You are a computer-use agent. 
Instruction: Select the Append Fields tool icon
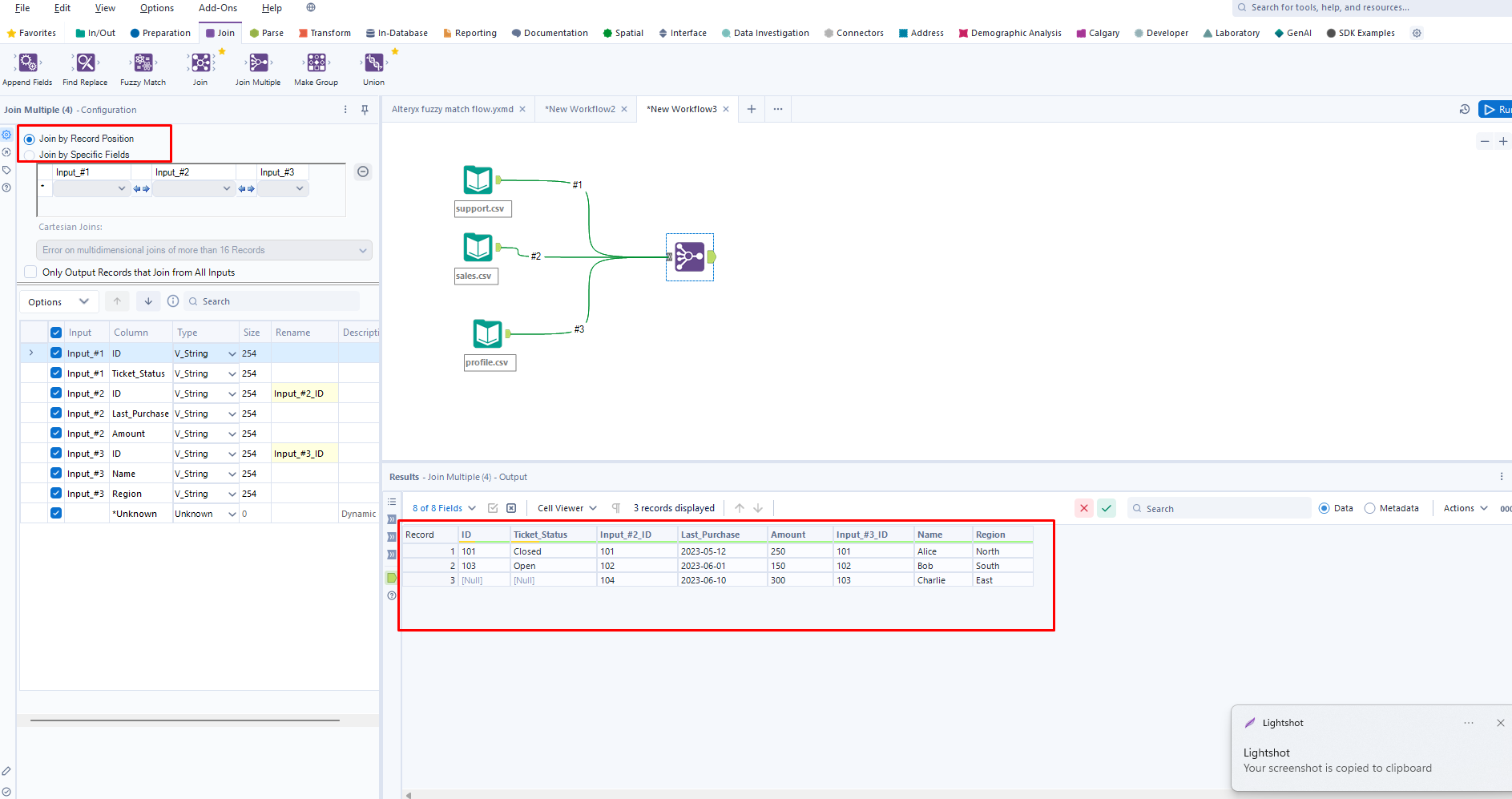click(27, 63)
